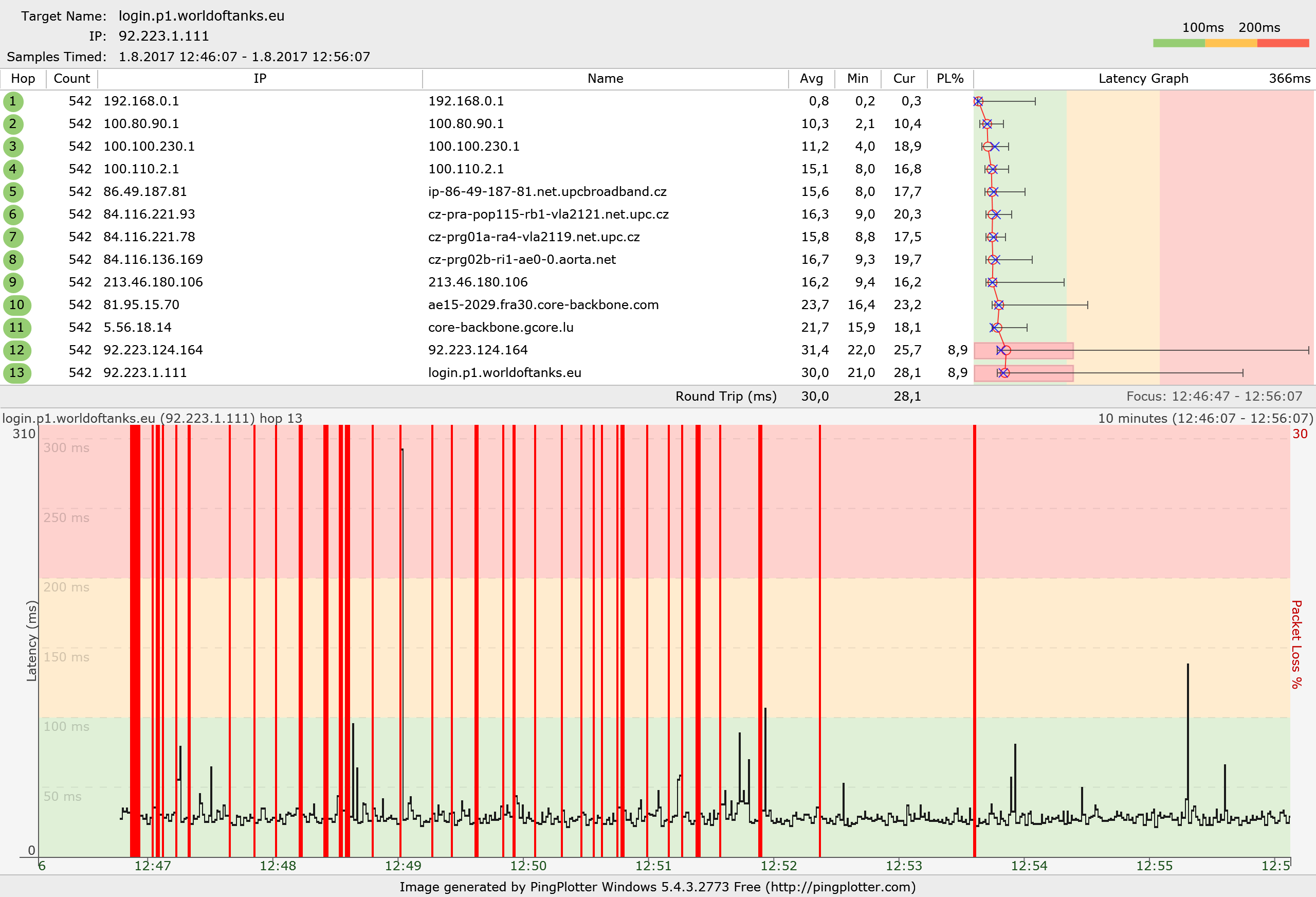Click the hop 3 green circle icon

coord(13,147)
